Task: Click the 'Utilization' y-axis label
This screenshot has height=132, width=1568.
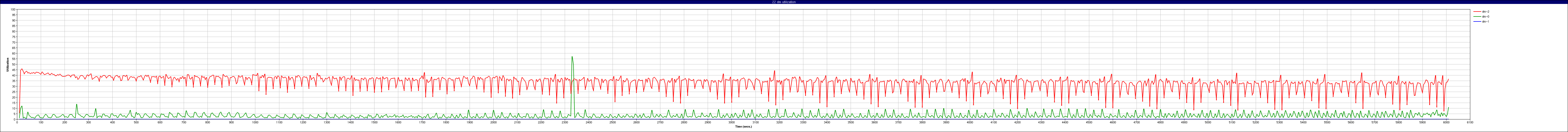Action: [x=8, y=64]
